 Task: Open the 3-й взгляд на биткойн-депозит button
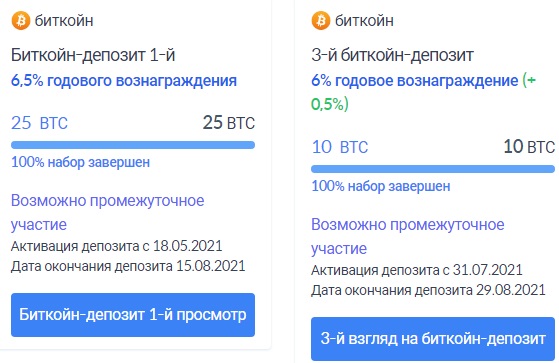pyautogui.click(x=433, y=339)
